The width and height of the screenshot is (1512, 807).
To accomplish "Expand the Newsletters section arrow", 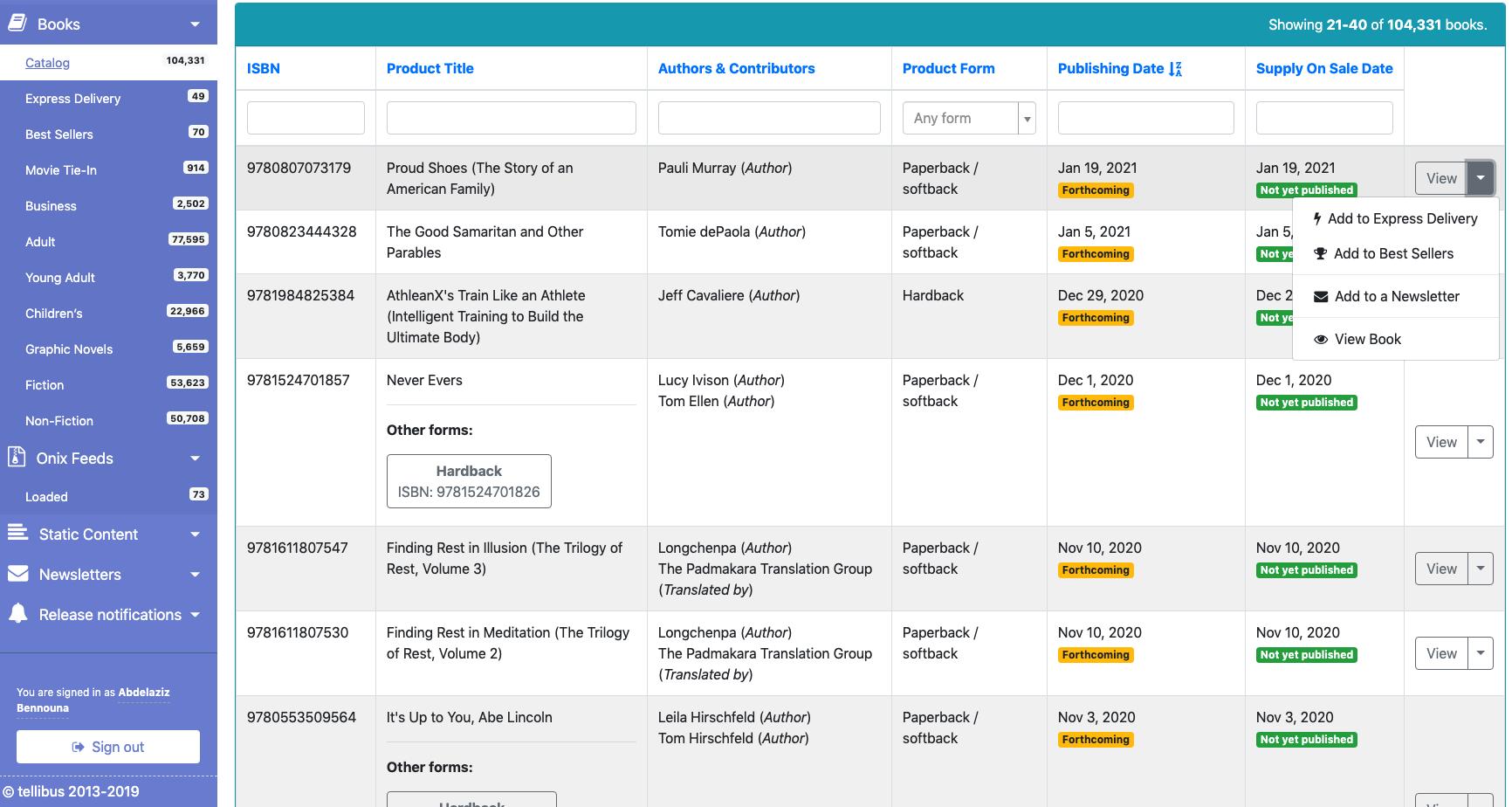I will (x=196, y=575).
